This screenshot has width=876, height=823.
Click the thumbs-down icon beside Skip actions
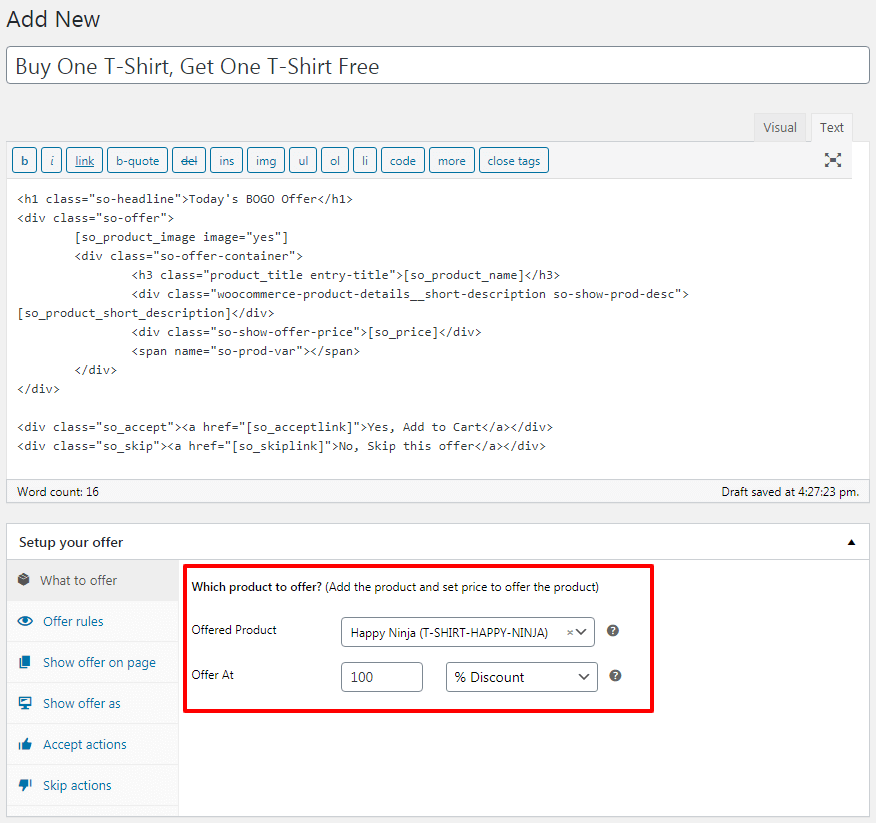click(25, 785)
